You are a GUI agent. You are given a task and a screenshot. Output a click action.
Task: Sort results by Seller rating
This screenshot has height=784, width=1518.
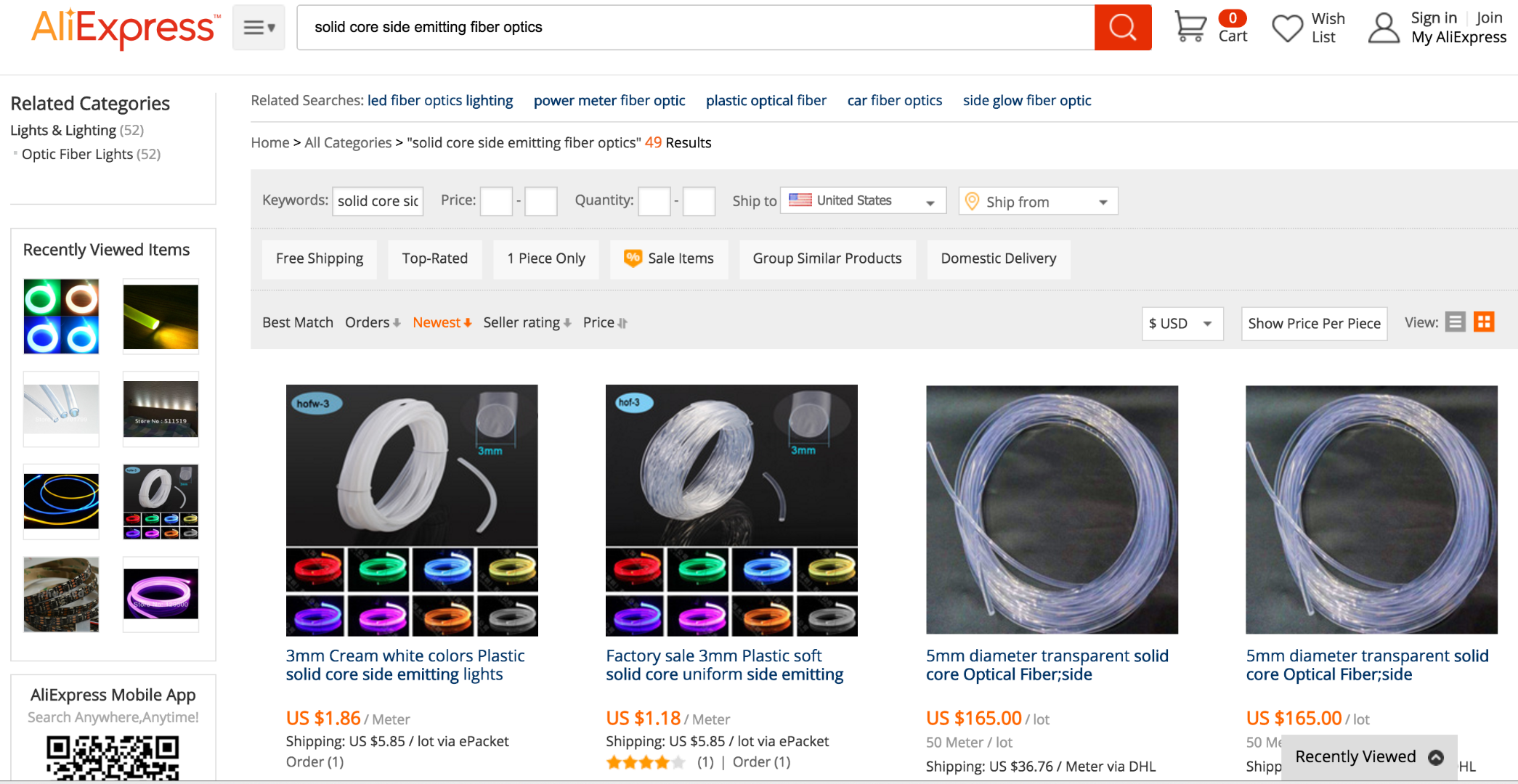tap(522, 322)
